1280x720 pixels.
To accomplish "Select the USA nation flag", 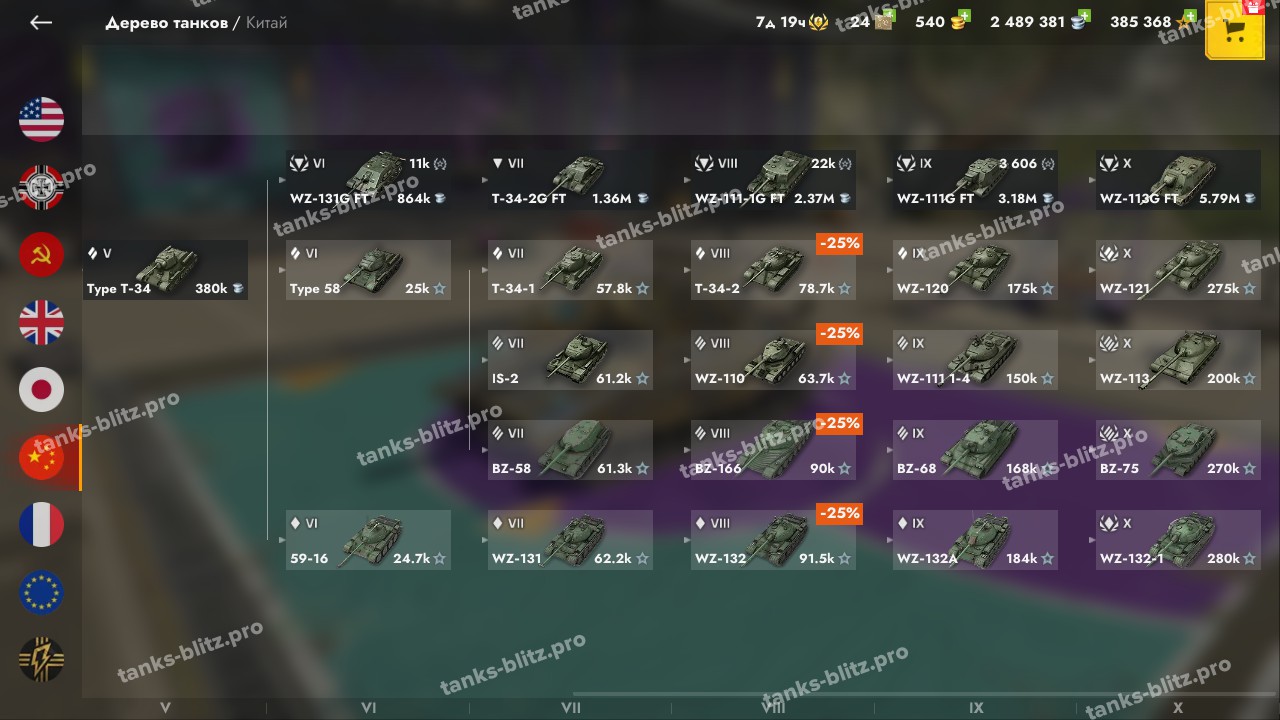I will (x=41, y=119).
